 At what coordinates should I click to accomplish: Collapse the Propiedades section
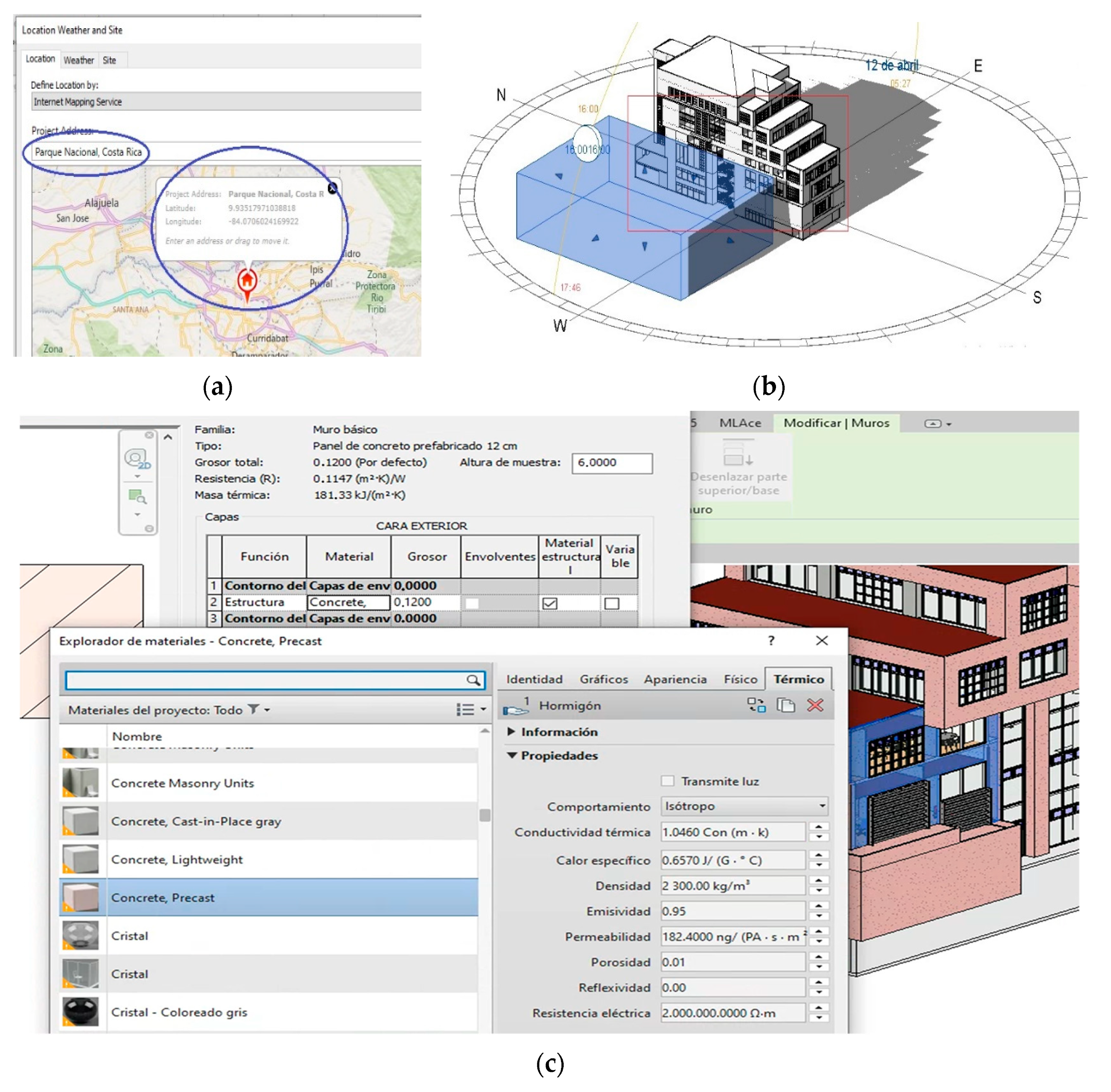[x=512, y=755]
